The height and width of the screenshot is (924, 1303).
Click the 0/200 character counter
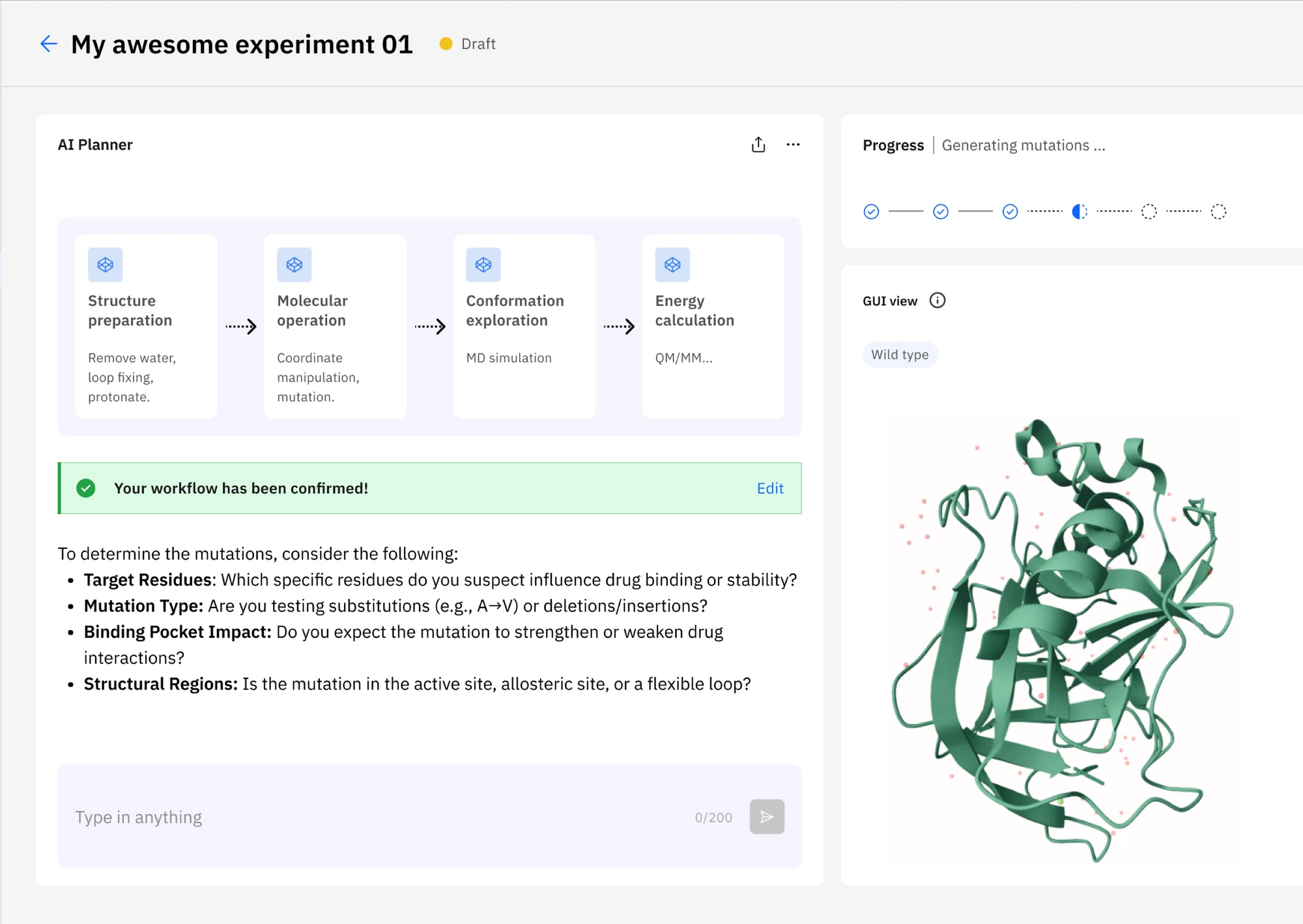coord(713,817)
